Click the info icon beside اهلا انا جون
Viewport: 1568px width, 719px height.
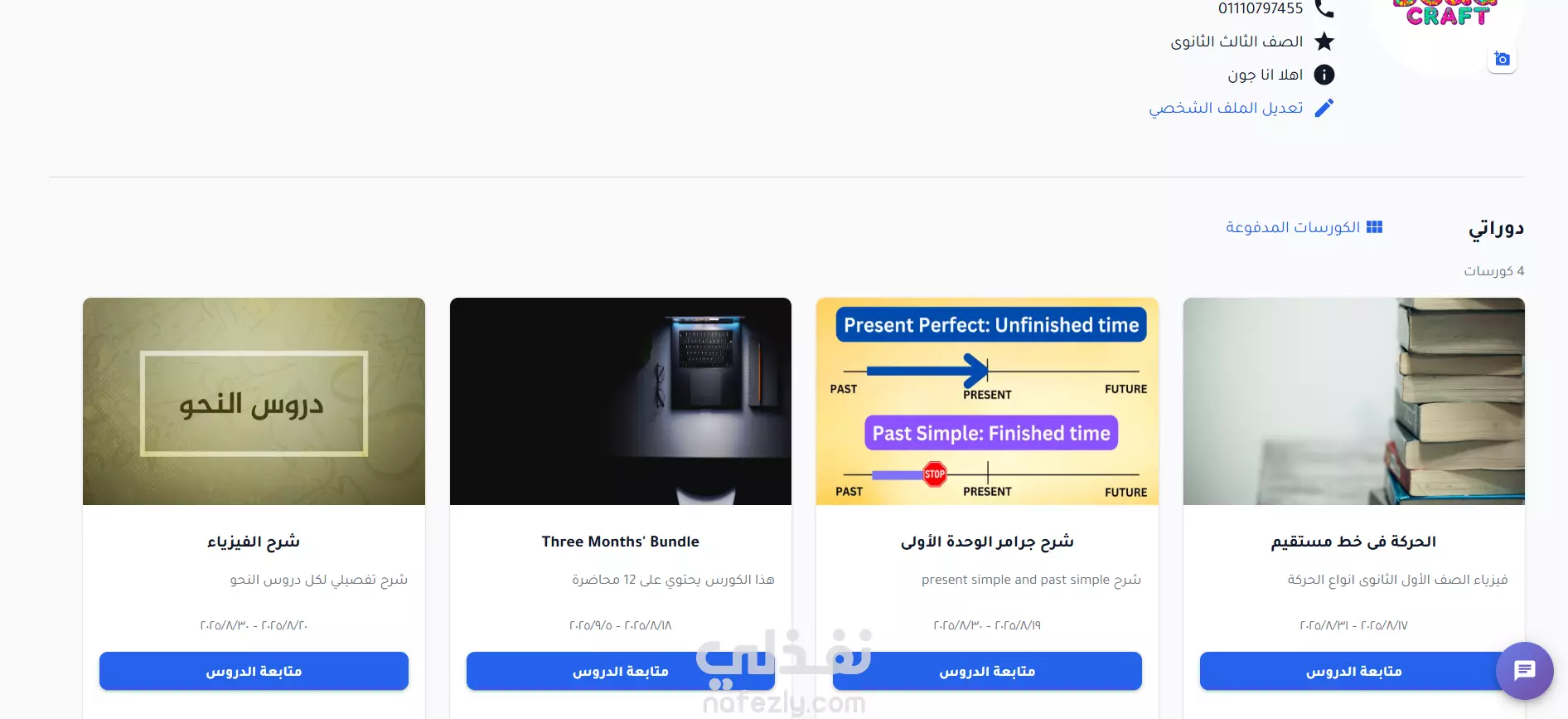pyautogui.click(x=1324, y=75)
